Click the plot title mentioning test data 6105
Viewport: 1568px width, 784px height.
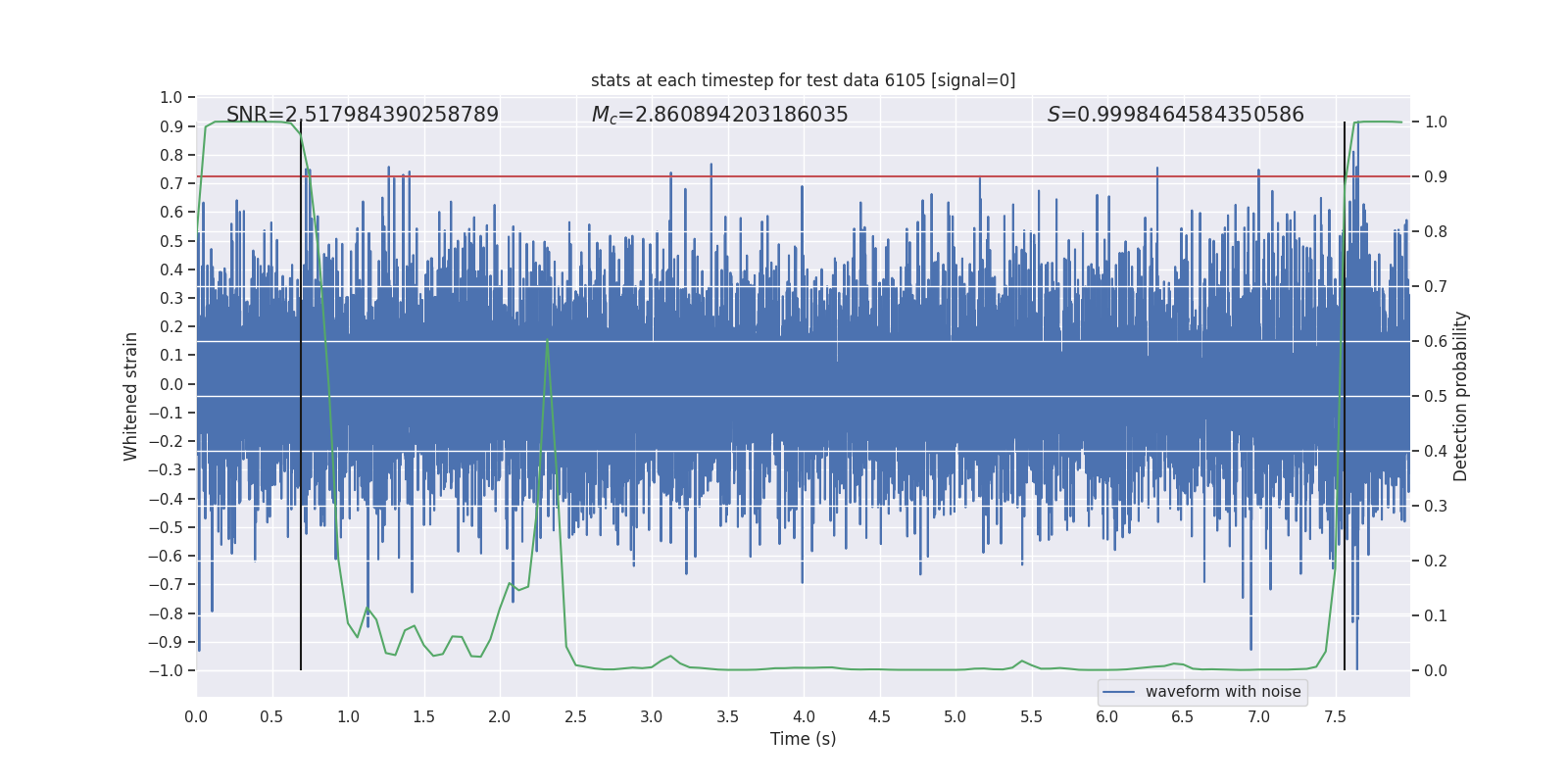coord(803,80)
